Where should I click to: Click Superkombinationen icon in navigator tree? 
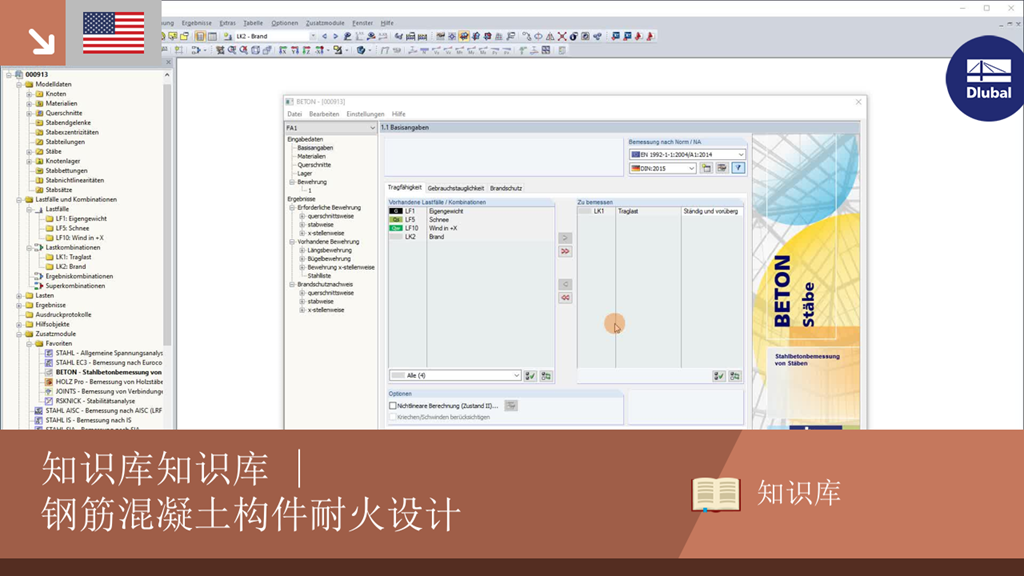tap(39, 286)
